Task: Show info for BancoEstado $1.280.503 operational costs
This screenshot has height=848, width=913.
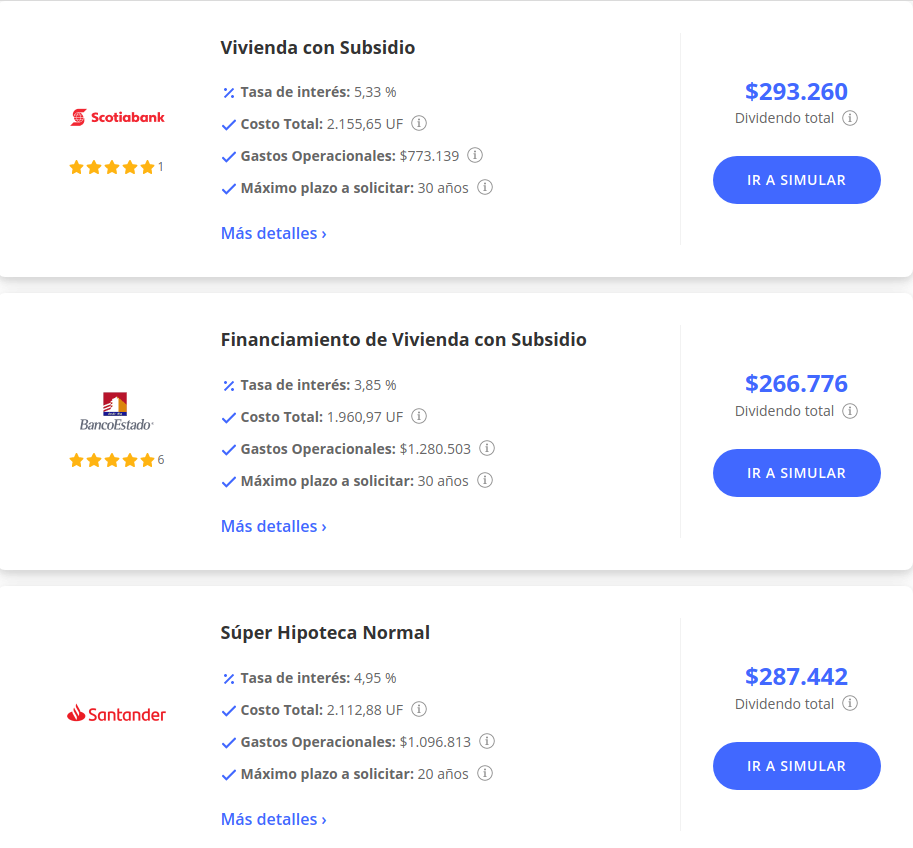Action: (x=487, y=448)
